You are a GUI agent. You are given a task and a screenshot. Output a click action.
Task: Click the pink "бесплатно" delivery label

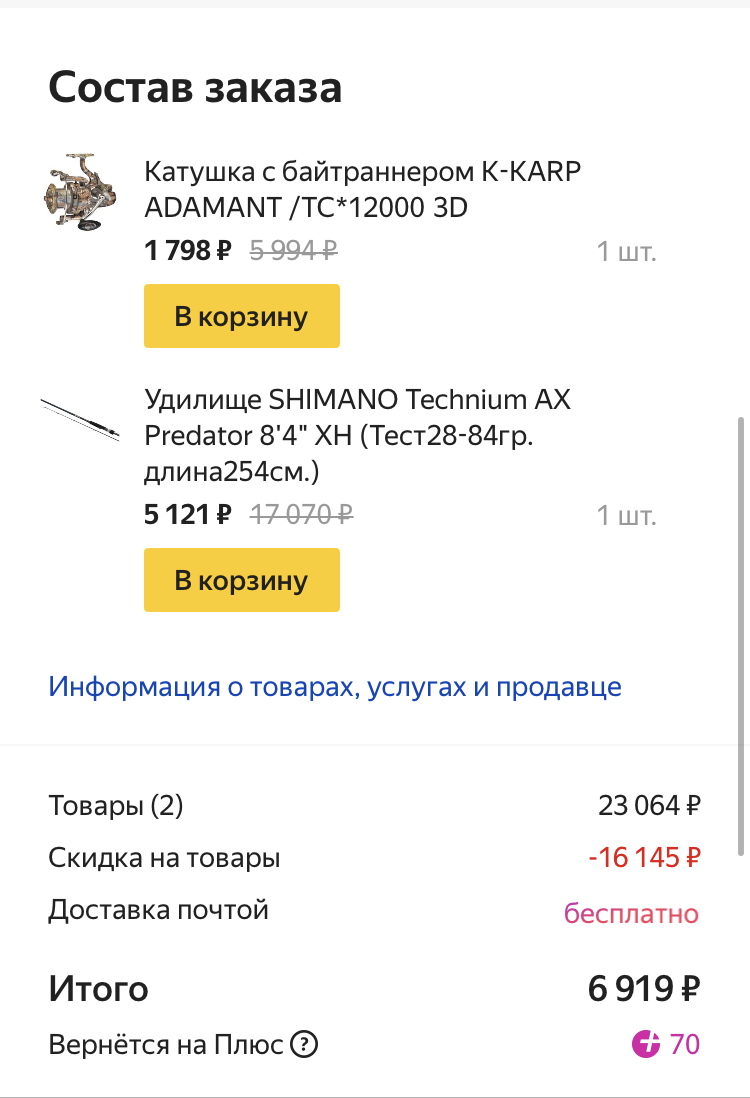click(x=631, y=913)
